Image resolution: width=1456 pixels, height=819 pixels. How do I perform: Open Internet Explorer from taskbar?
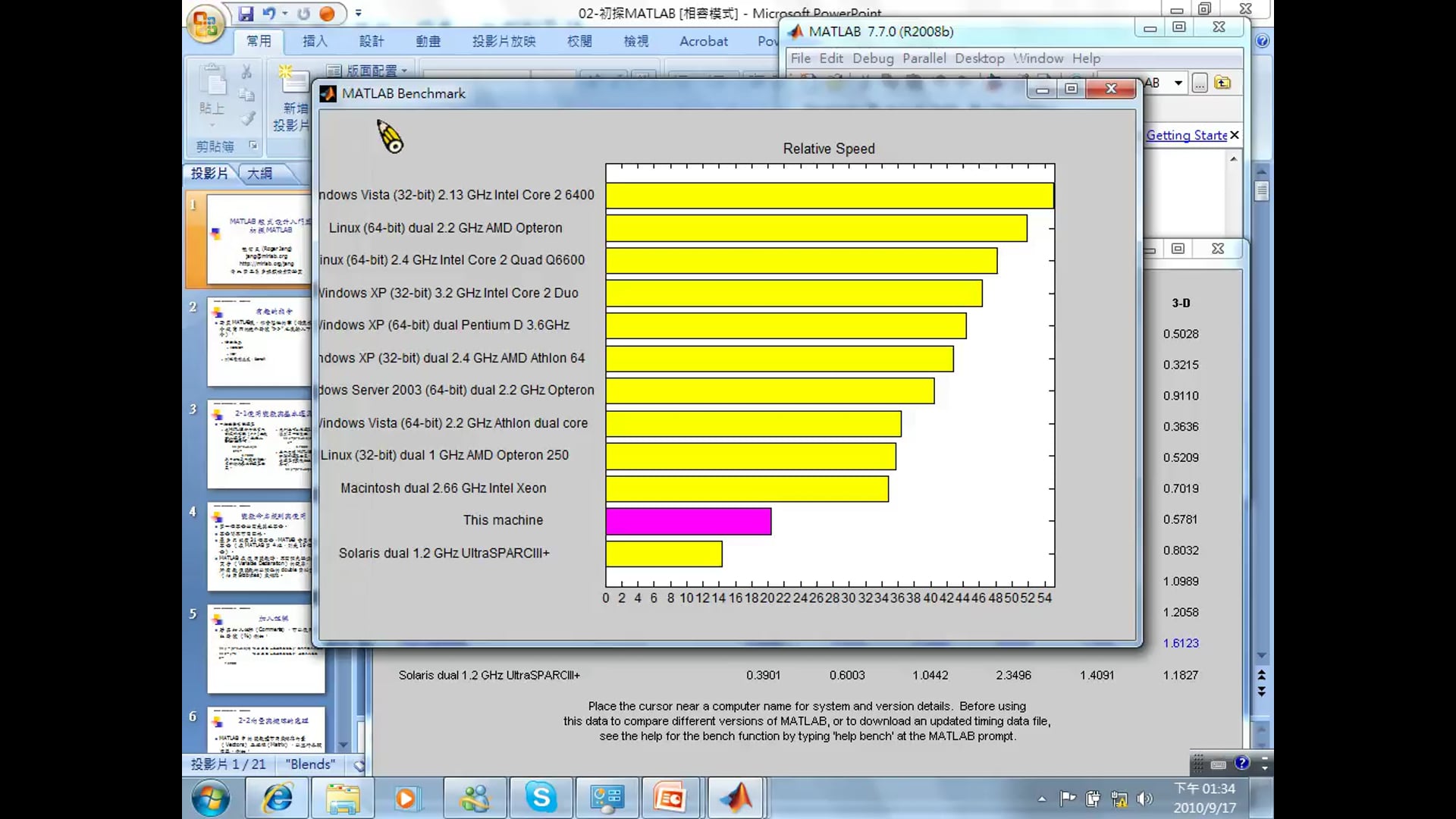click(x=278, y=798)
